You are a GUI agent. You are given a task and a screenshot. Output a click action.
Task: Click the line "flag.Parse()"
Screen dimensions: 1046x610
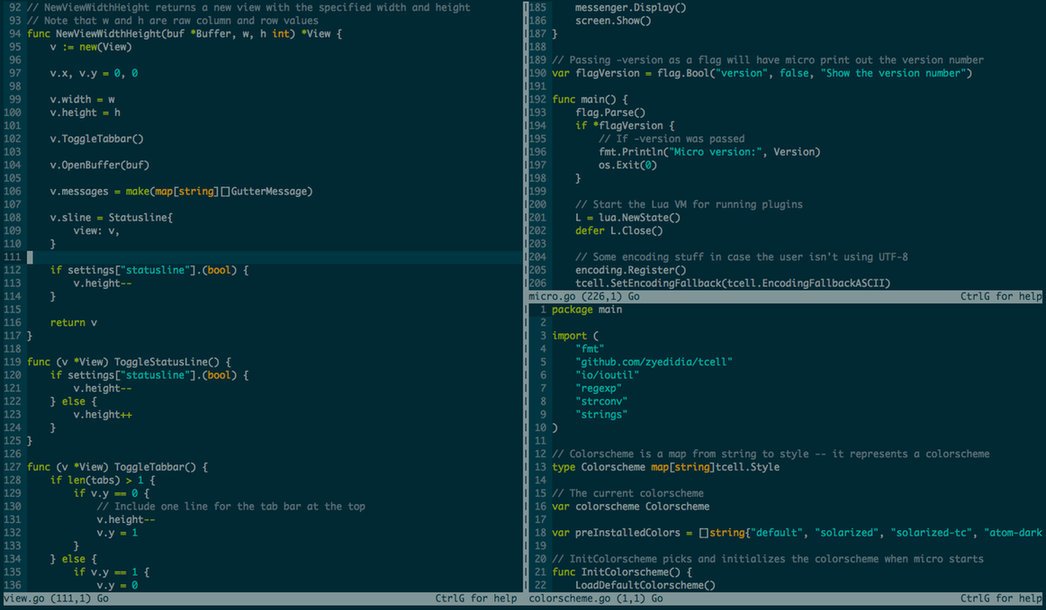coord(610,112)
